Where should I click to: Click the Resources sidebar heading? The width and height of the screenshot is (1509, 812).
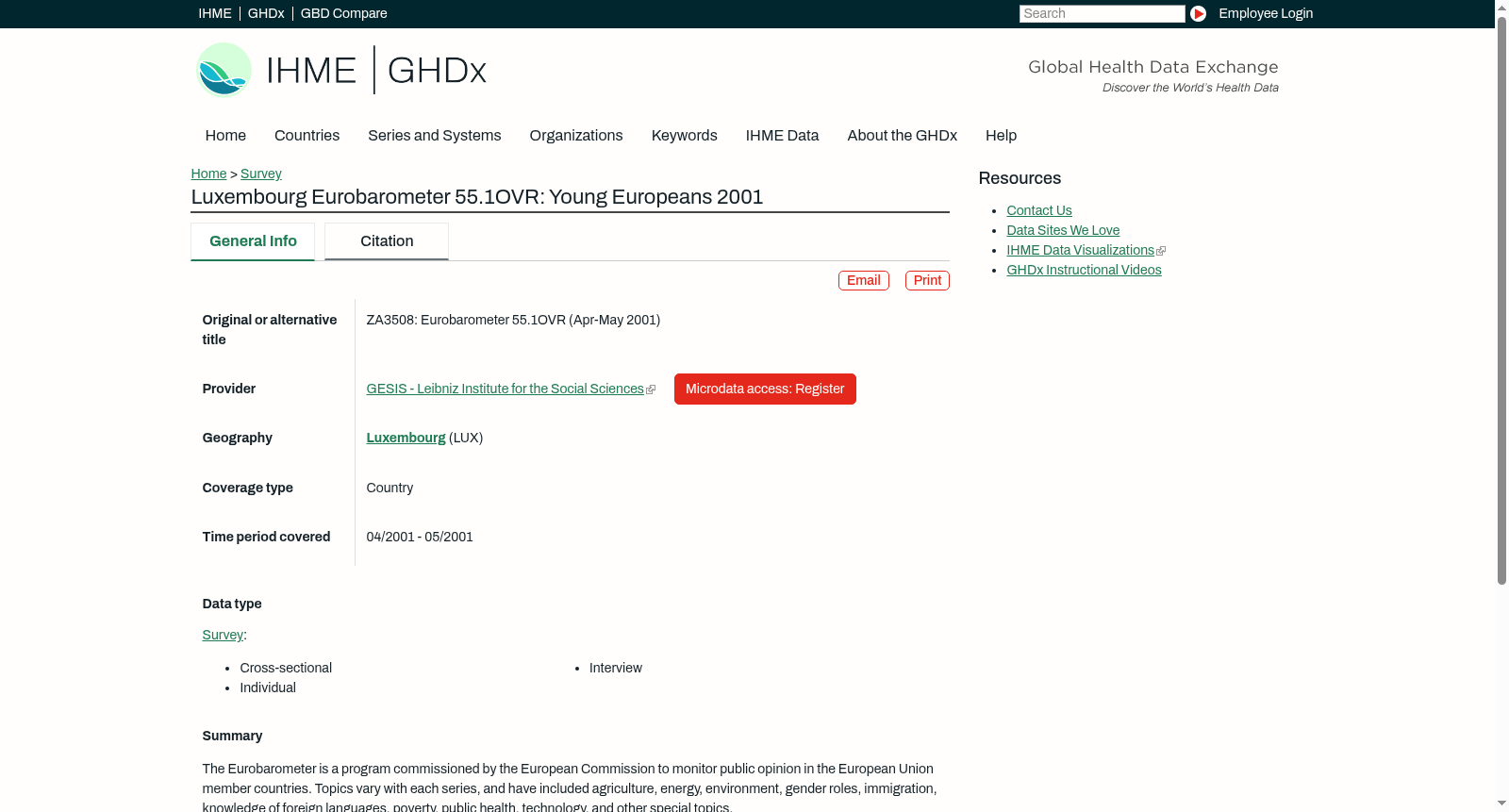pos(1020,178)
